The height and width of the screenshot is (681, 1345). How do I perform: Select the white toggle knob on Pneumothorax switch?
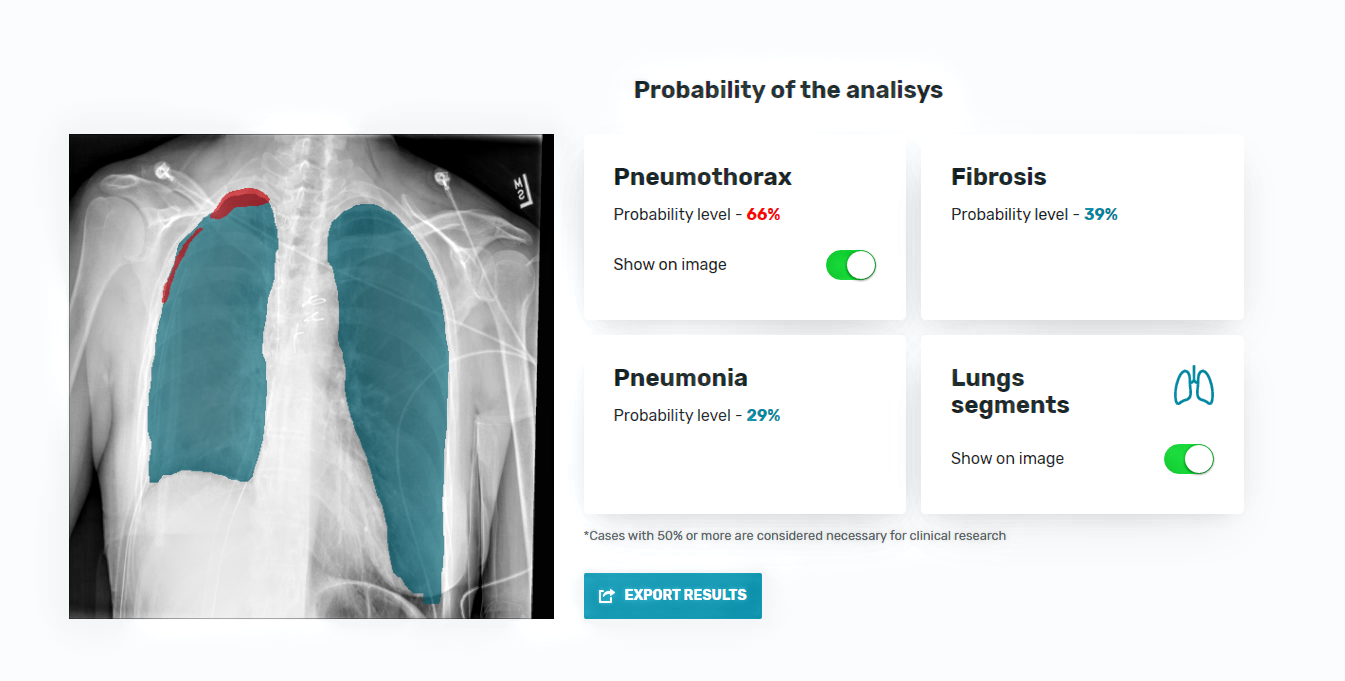point(862,264)
